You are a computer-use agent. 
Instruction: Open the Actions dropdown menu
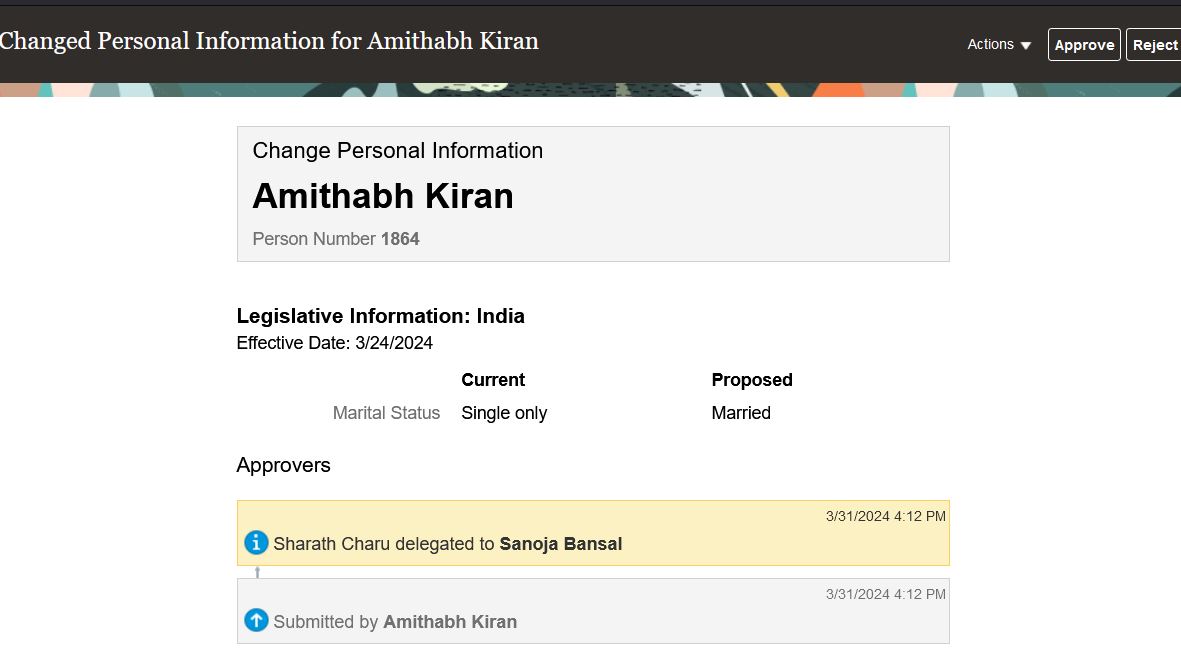[999, 44]
